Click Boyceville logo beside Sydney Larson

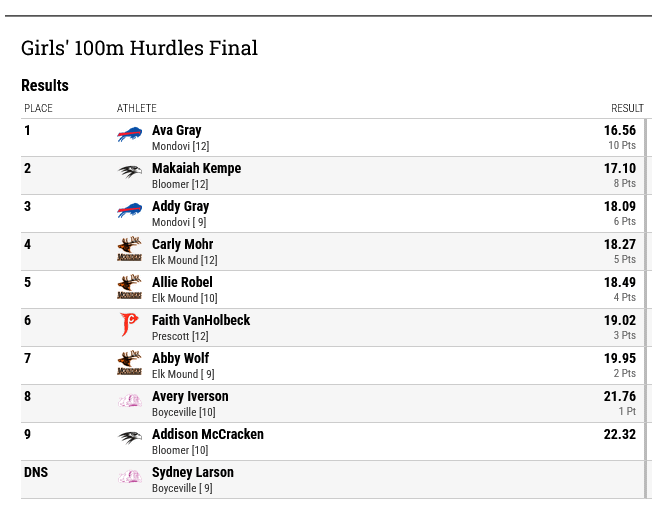130,476
